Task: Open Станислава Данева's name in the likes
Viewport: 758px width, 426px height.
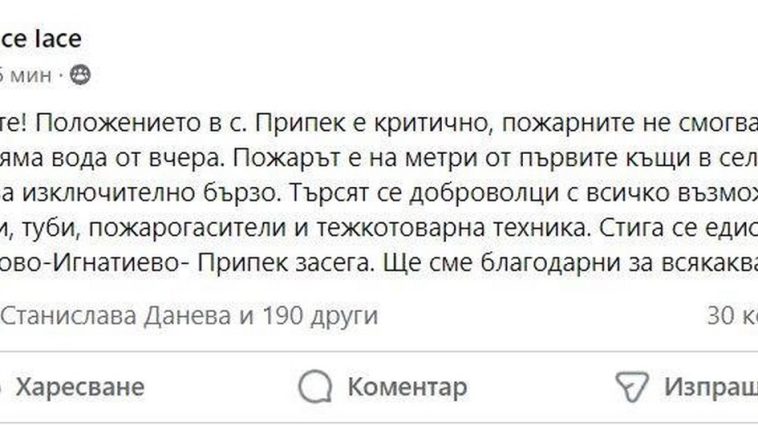Action: pos(116,316)
